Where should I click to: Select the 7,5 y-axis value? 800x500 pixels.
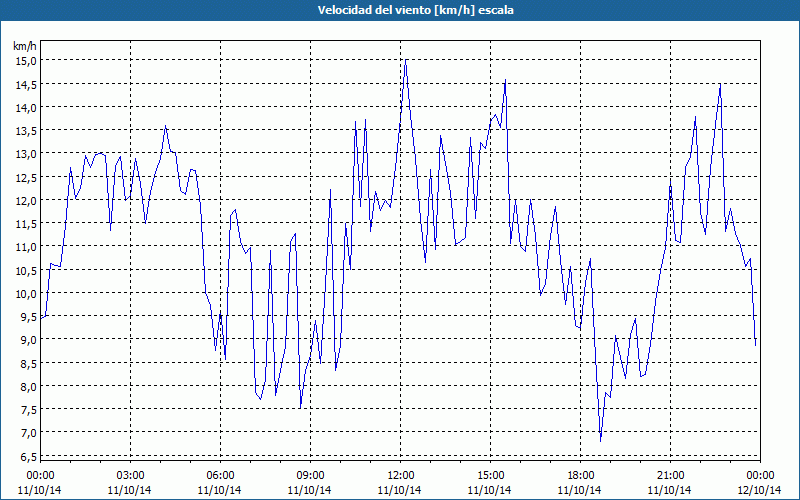28,410
